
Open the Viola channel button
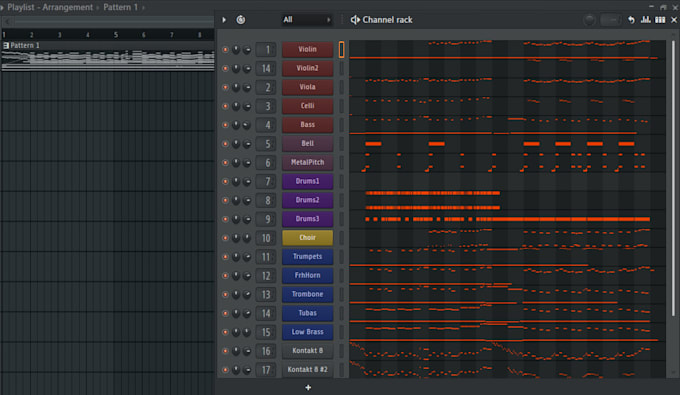307,87
